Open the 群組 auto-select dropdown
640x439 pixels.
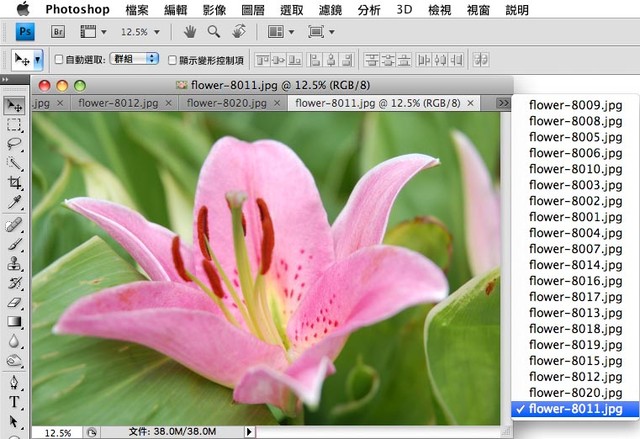134,59
